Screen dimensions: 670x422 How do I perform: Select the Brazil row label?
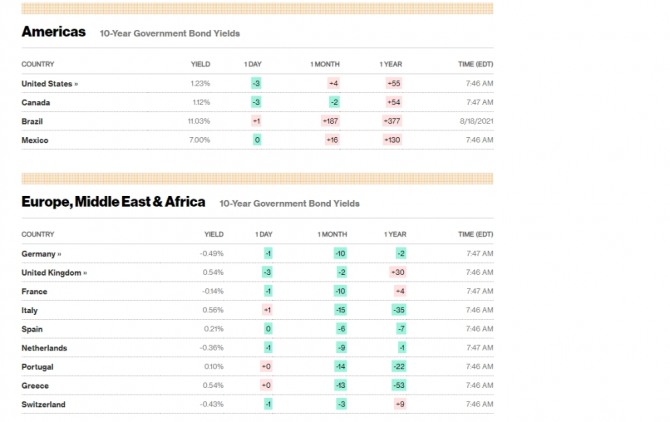pos(33,121)
